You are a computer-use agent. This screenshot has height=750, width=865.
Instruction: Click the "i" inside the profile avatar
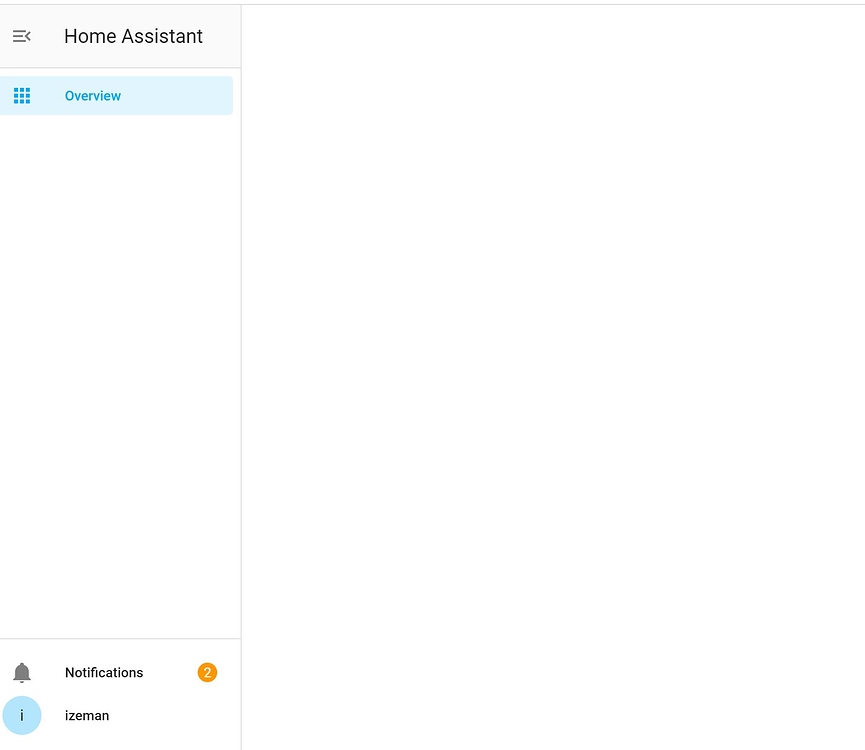pos(22,715)
